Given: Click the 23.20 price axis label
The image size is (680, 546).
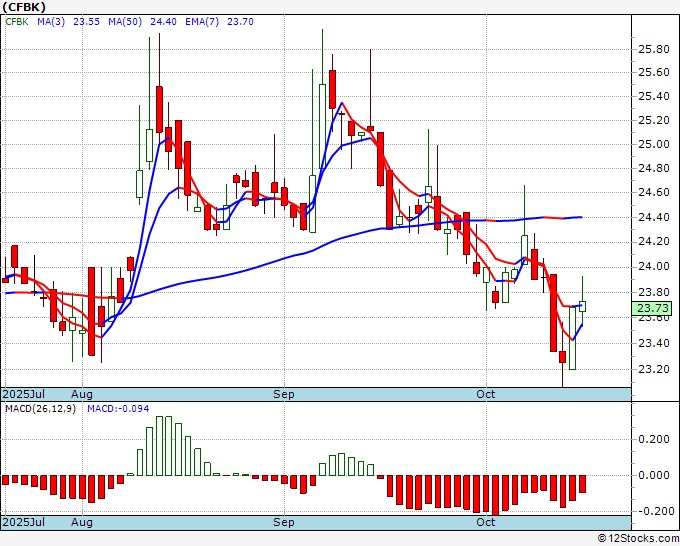Looking at the screenshot, I should coord(654,369).
